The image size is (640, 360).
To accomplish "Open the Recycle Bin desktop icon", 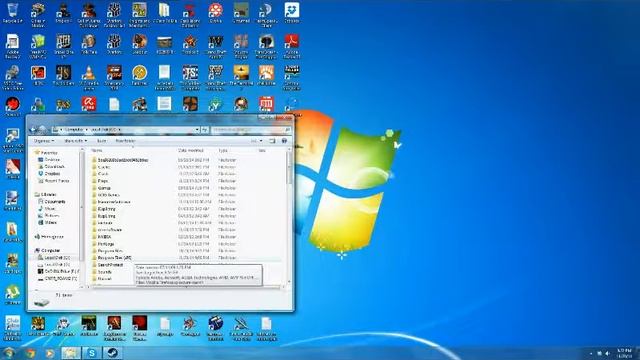I will coord(13,13).
